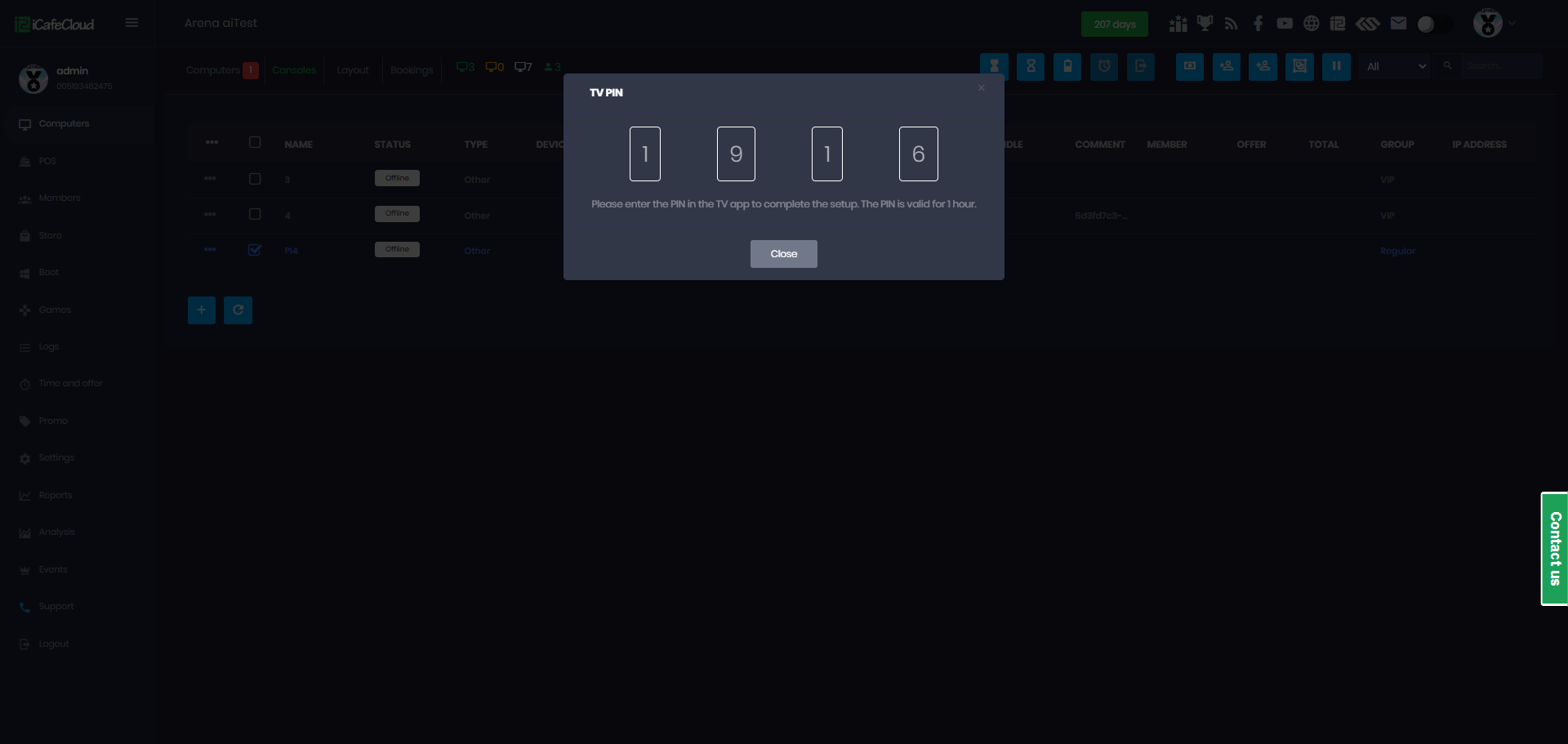1568x744 pixels.
Task: Click the first PIN digit box showing 1
Action: tap(645, 154)
